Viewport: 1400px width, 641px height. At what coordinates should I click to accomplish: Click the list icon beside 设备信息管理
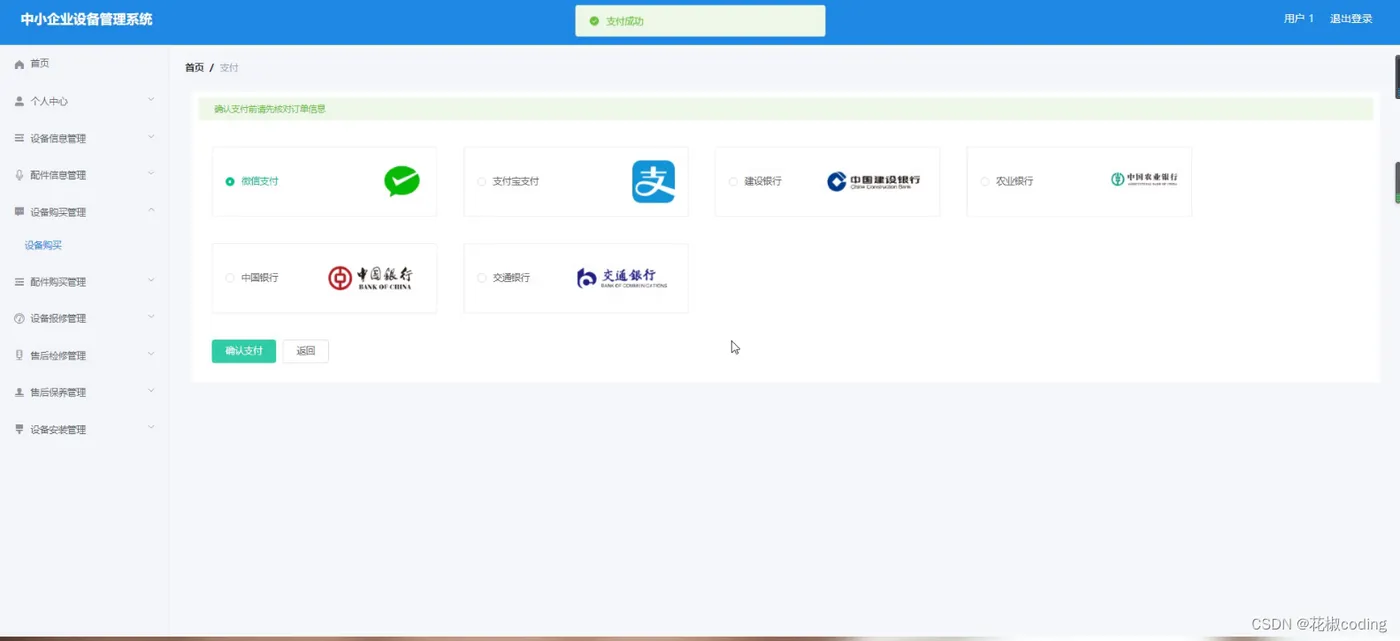[19, 138]
